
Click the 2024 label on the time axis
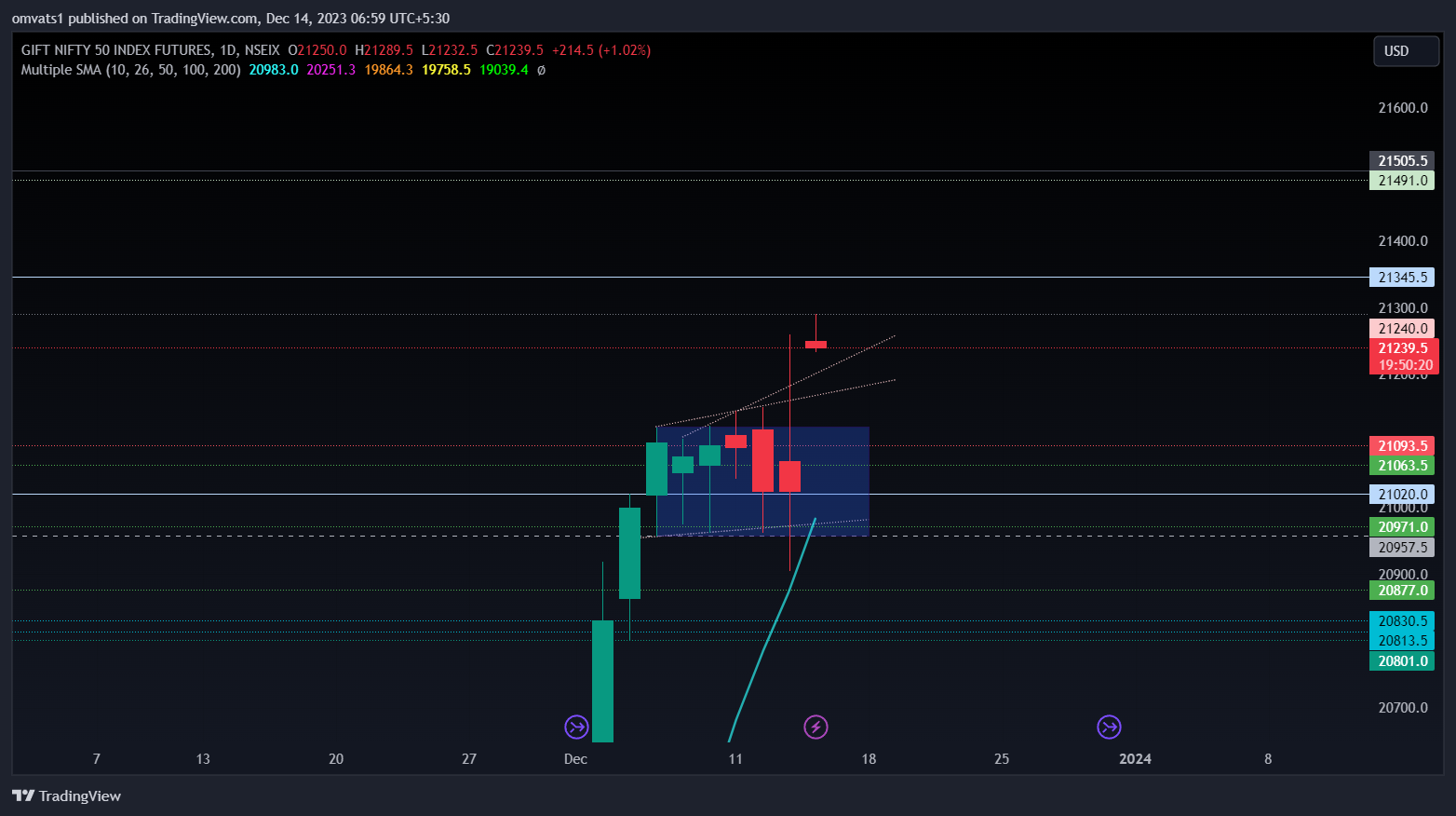point(1135,759)
